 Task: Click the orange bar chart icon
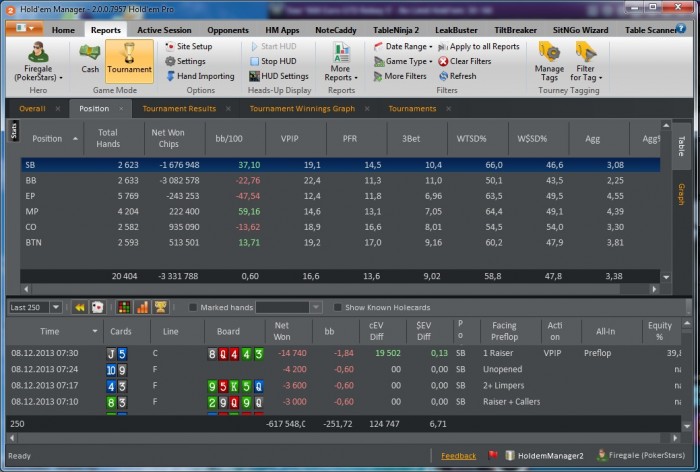click(142, 307)
